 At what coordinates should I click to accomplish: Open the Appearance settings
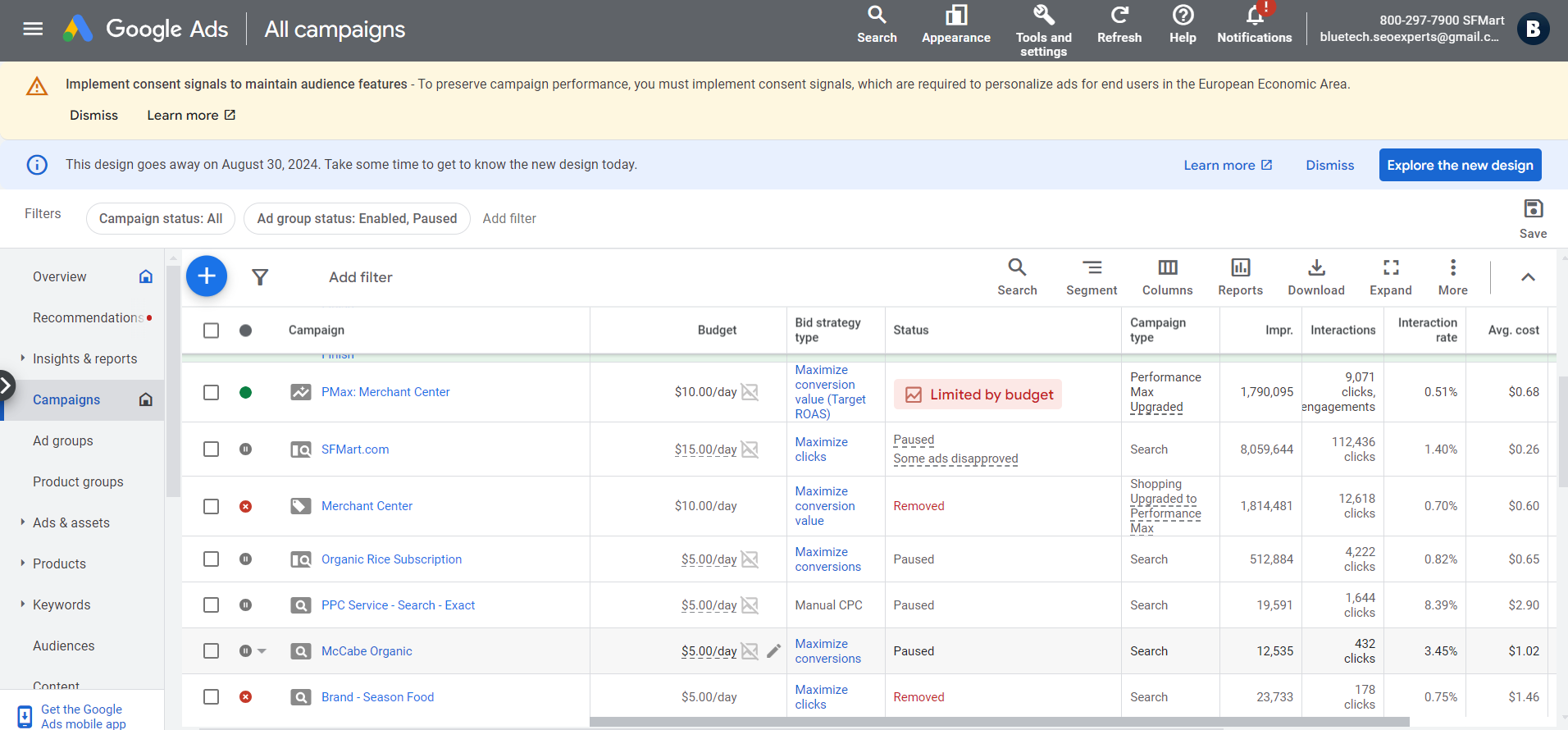coord(955,25)
